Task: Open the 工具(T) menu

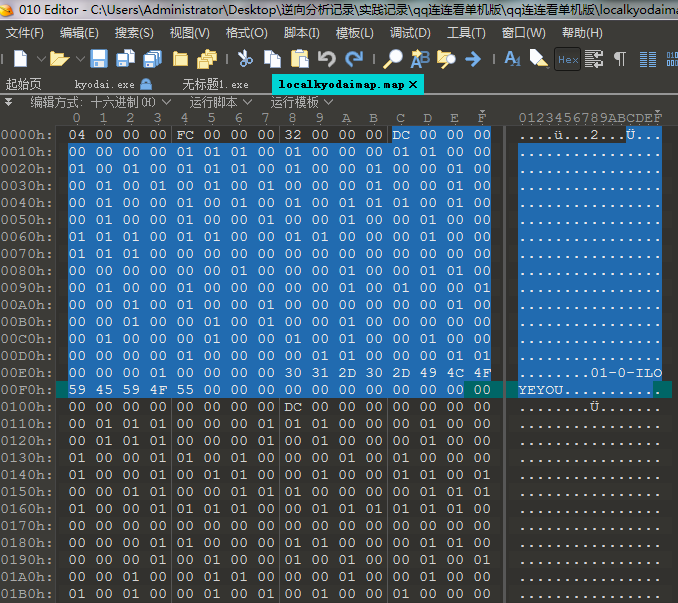Action: [466, 33]
